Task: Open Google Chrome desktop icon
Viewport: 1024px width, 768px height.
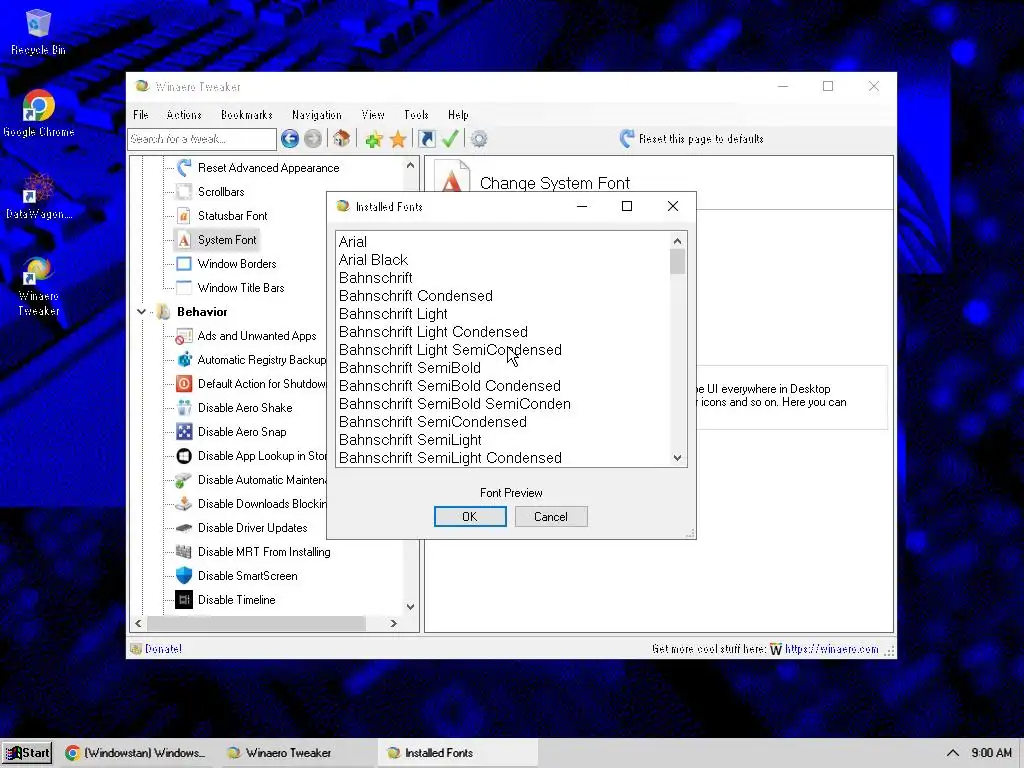Action: coord(39,114)
